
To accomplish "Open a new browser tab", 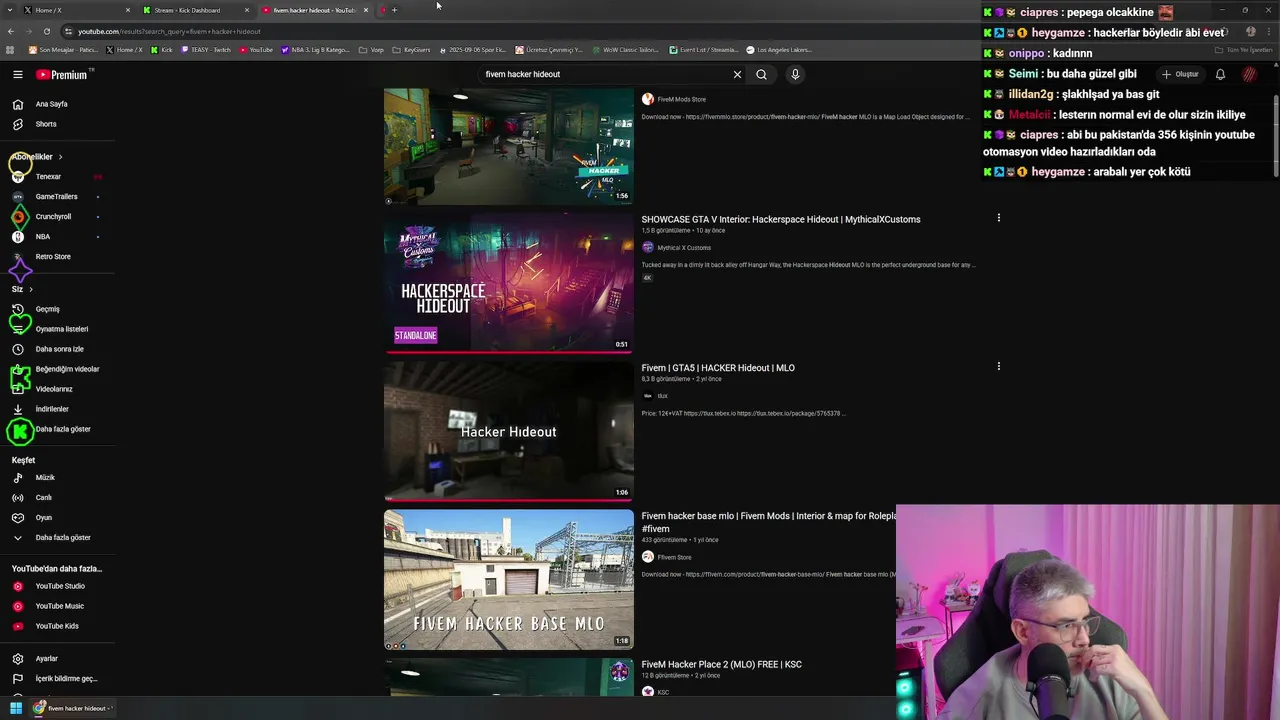I will tap(394, 10).
